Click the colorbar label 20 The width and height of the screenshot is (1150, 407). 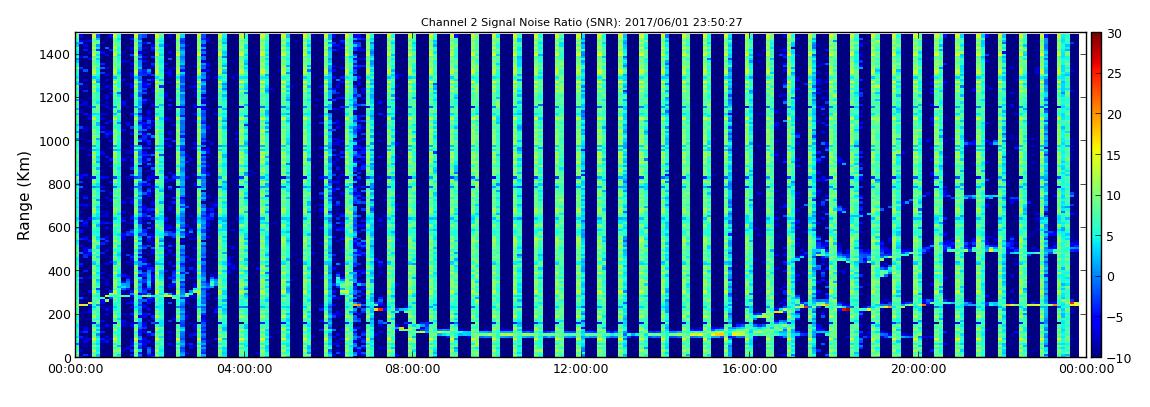point(1114,114)
